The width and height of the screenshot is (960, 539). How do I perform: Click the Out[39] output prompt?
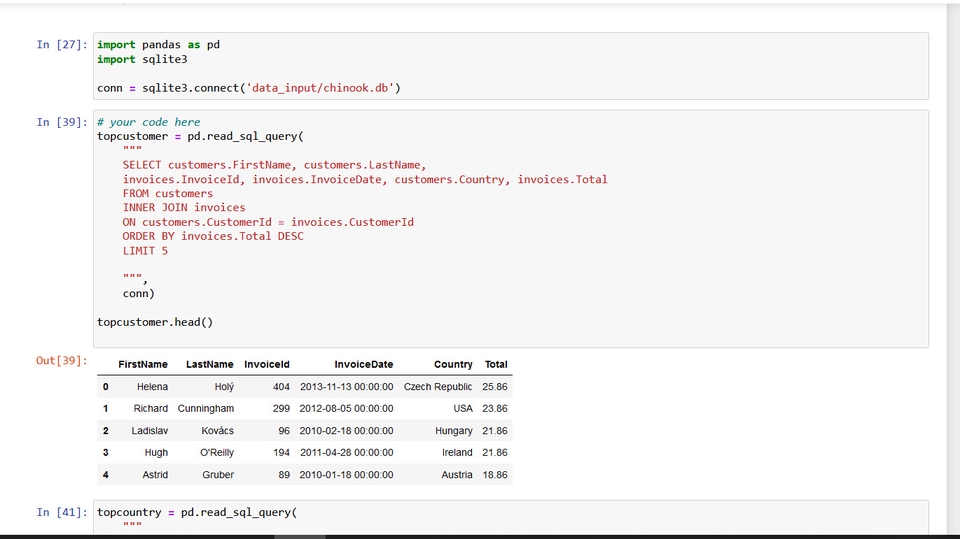point(62,360)
